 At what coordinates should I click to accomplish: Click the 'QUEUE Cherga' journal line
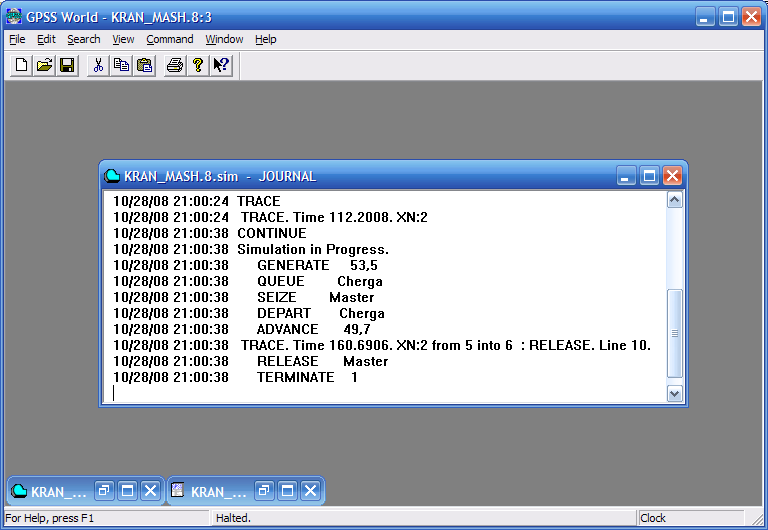coord(248,281)
